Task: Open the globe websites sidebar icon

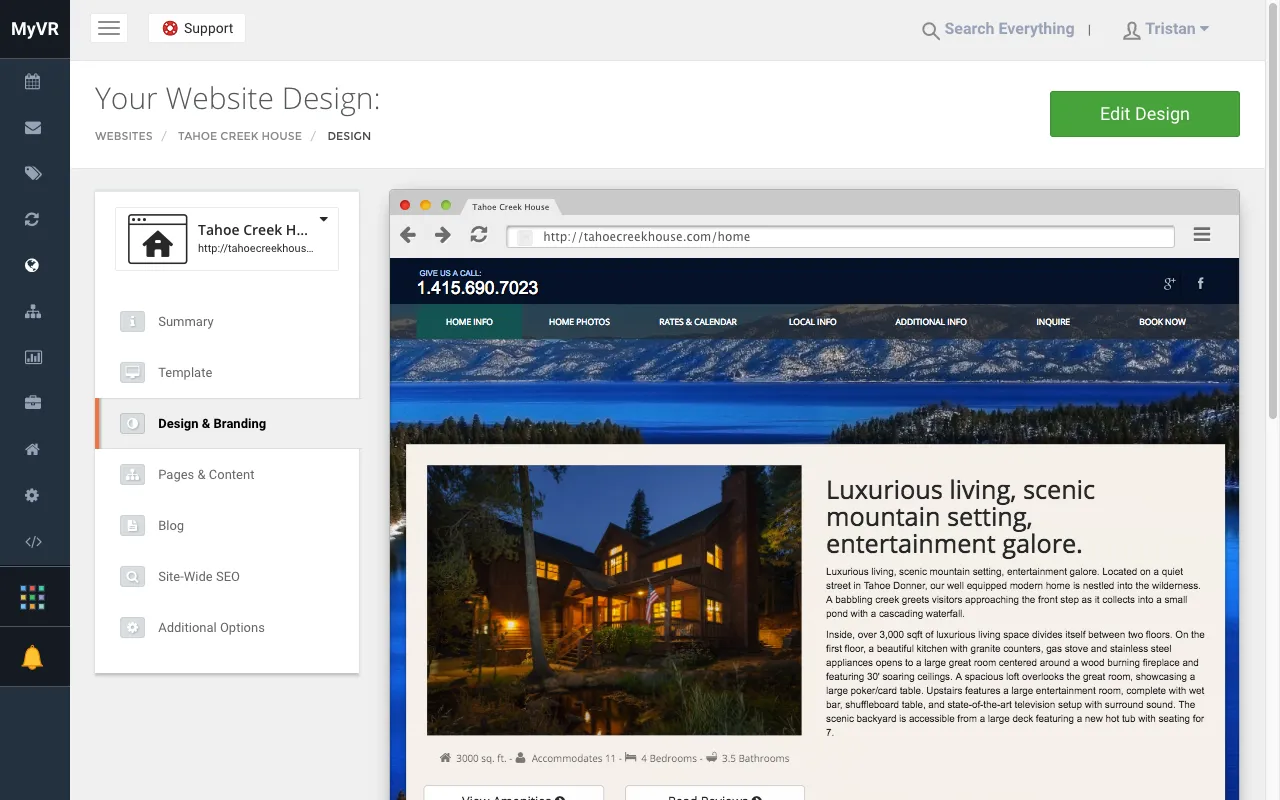Action: [33, 266]
